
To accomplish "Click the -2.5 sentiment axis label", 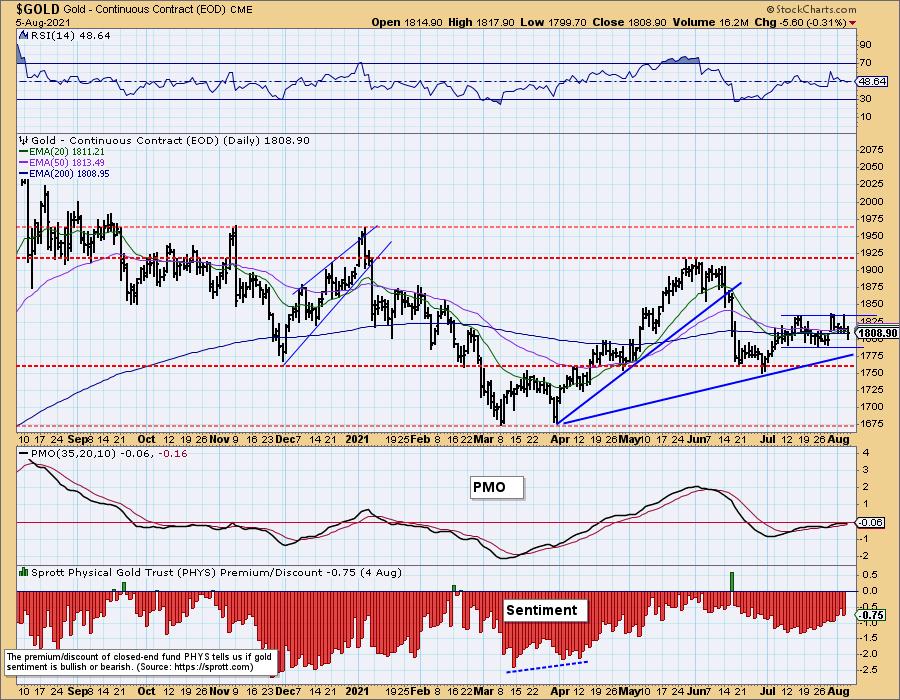I will 869,670.
